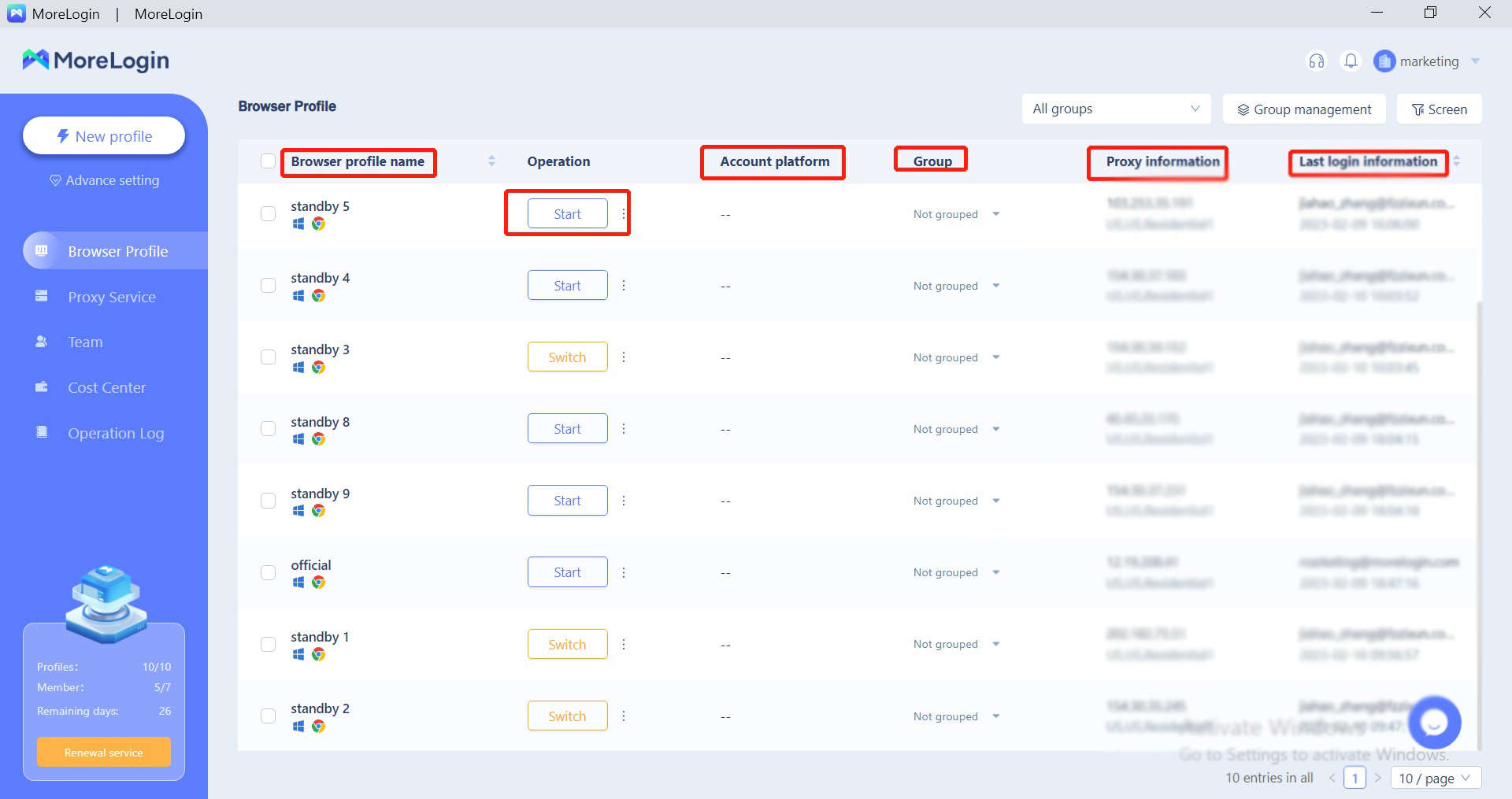Start the standby 5 profile
The image size is (1512, 799).
(x=567, y=214)
